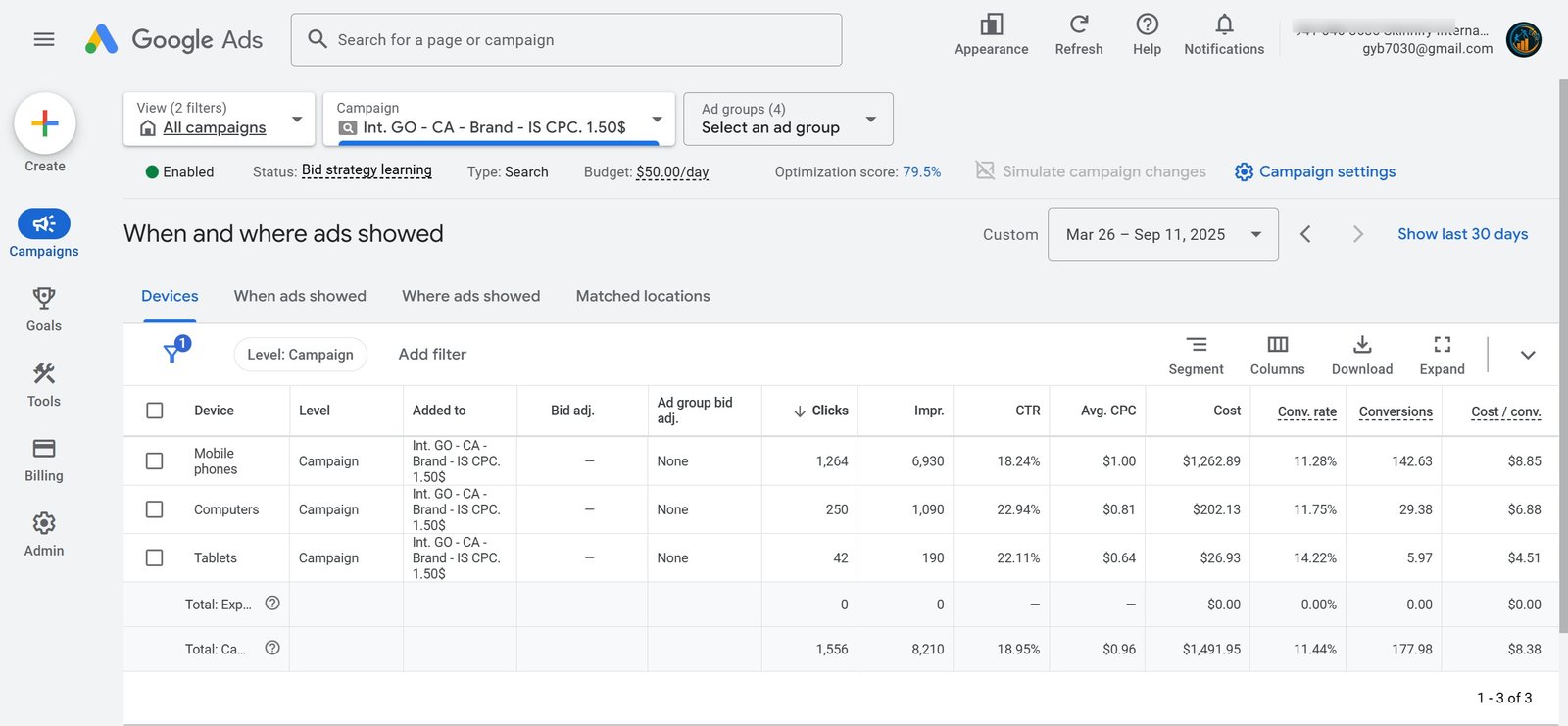This screenshot has width=1568, height=726.
Task: Switch to Matched locations tab
Action: 643,296
